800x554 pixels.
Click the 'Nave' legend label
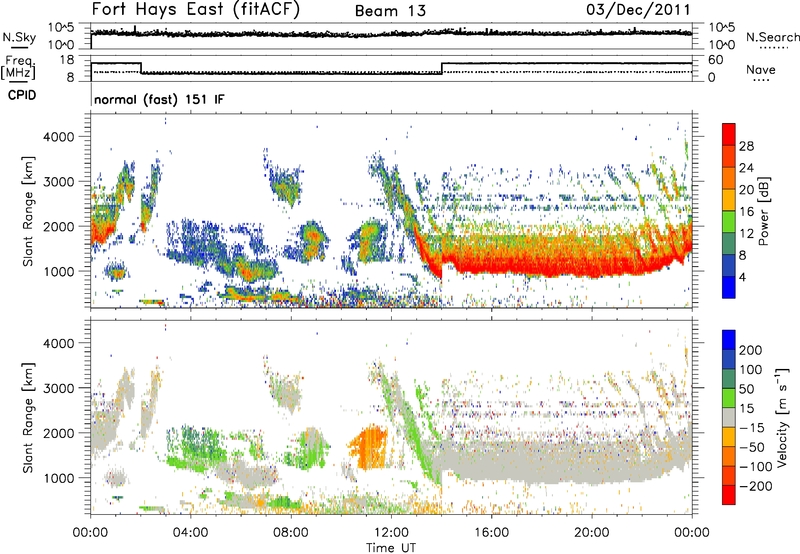coord(760,69)
